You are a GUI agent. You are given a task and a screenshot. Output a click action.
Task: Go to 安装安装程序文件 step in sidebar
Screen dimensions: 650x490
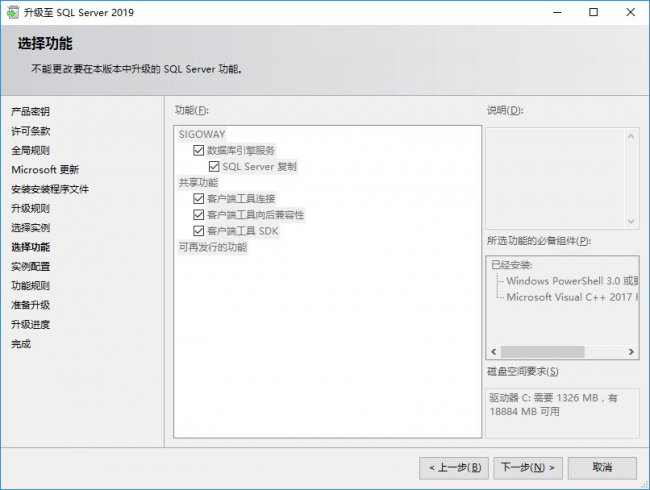click(x=50, y=189)
